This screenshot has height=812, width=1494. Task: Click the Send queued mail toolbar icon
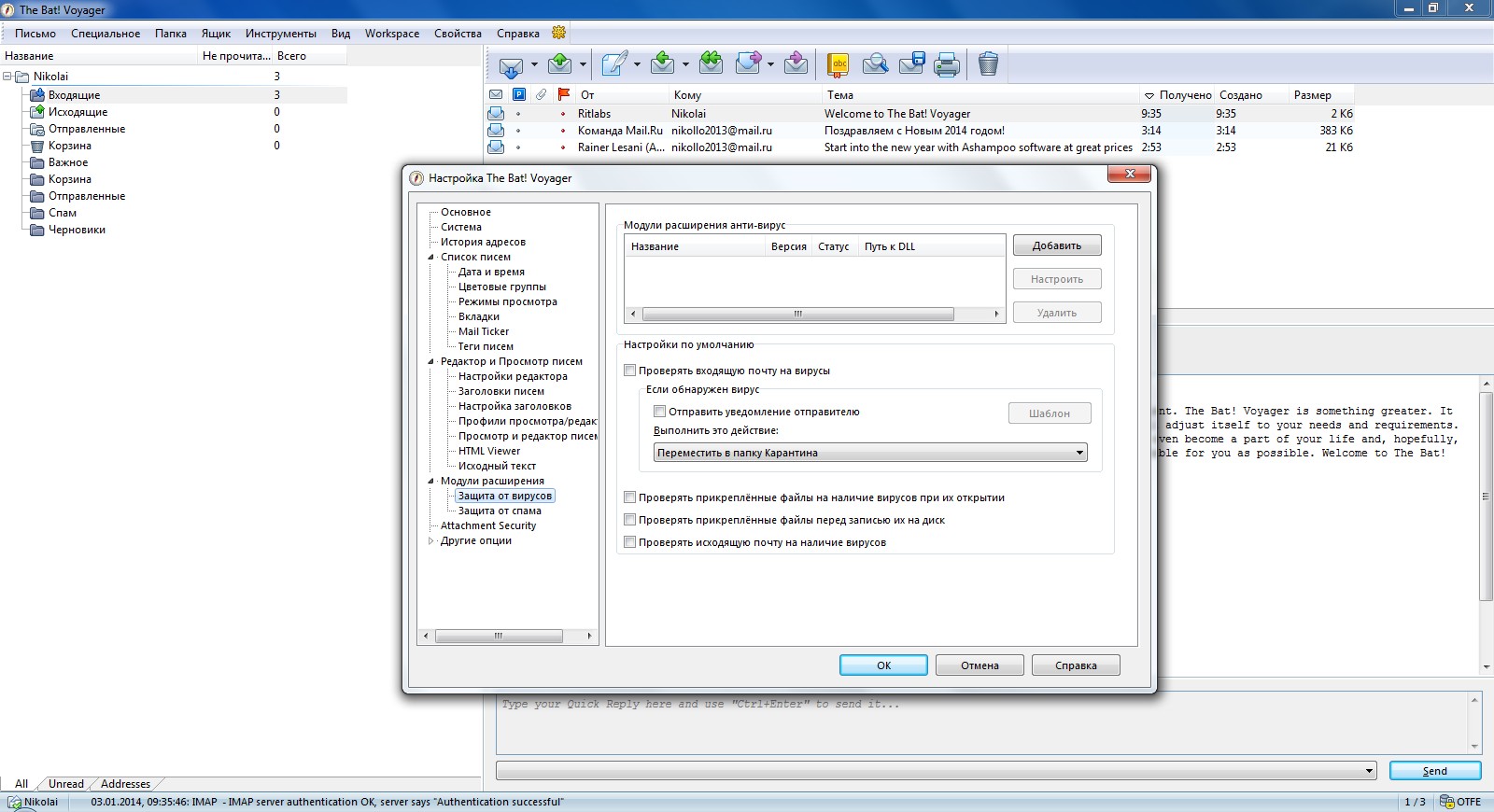click(560, 64)
